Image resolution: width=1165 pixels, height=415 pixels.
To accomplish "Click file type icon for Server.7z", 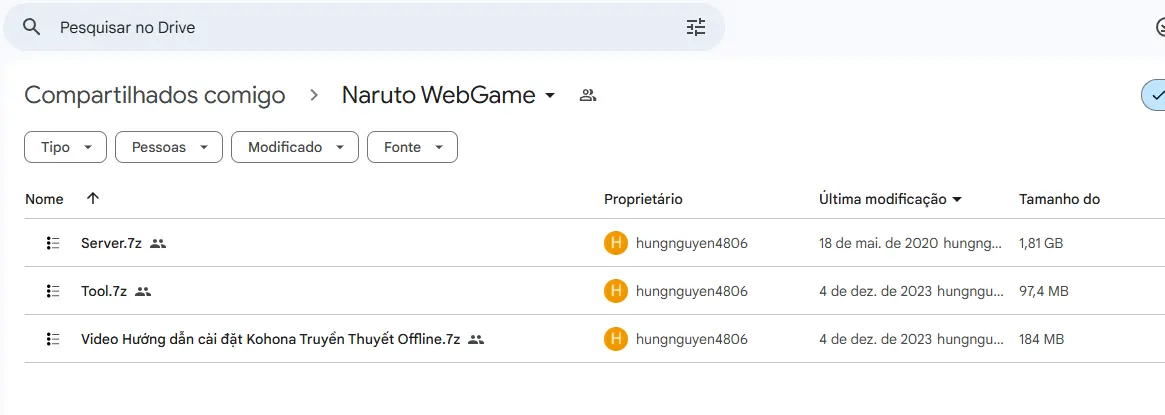I will point(53,243).
